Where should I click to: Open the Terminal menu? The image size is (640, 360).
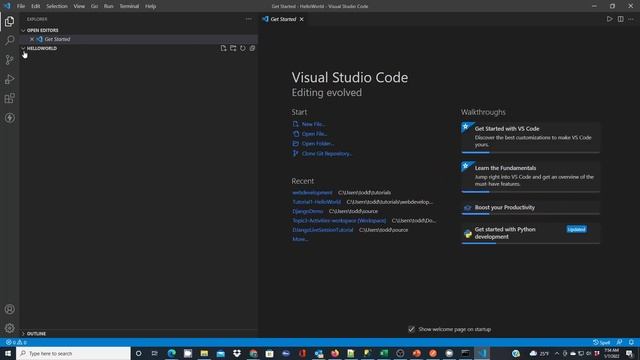pos(129,6)
